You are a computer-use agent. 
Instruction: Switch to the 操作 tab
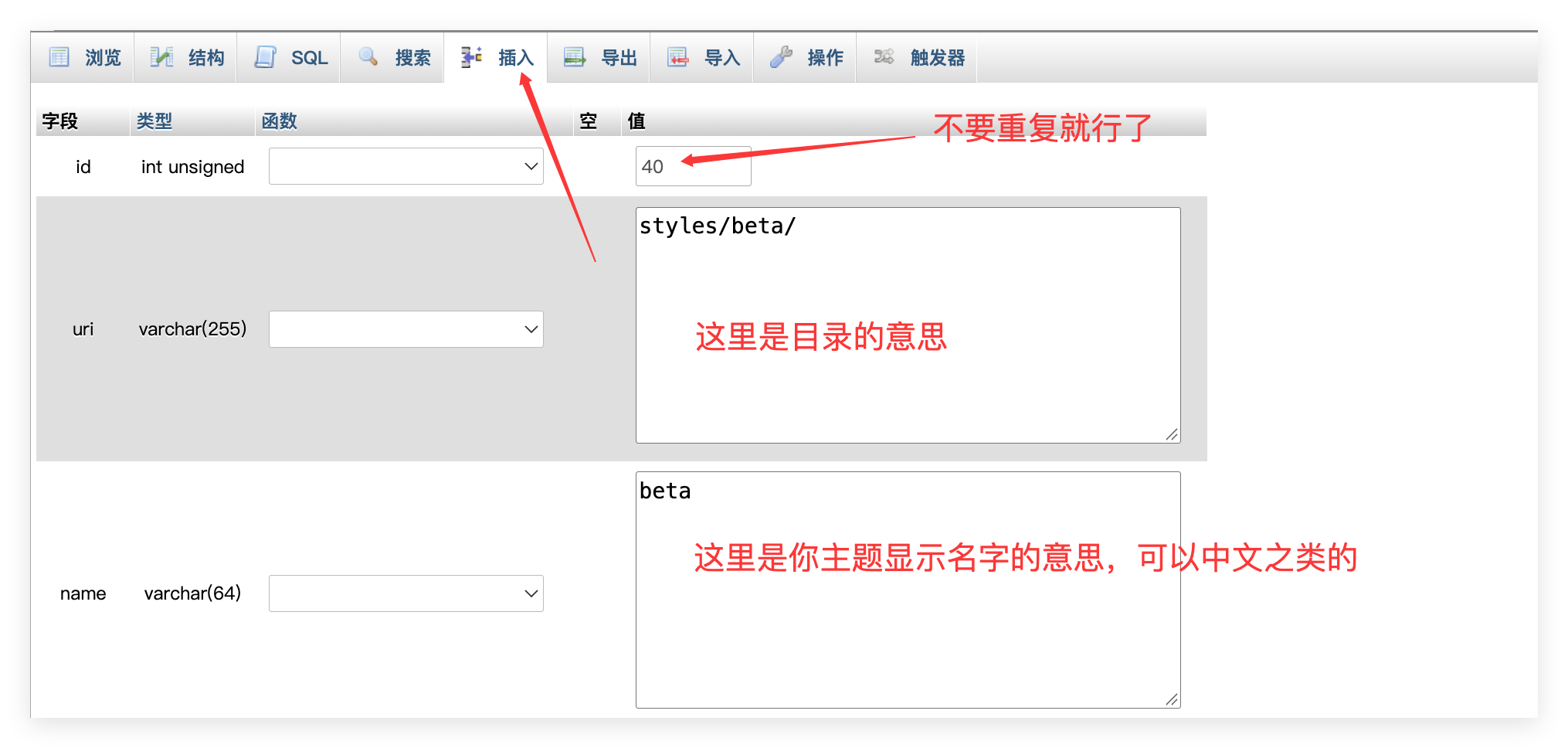[x=805, y=57]
